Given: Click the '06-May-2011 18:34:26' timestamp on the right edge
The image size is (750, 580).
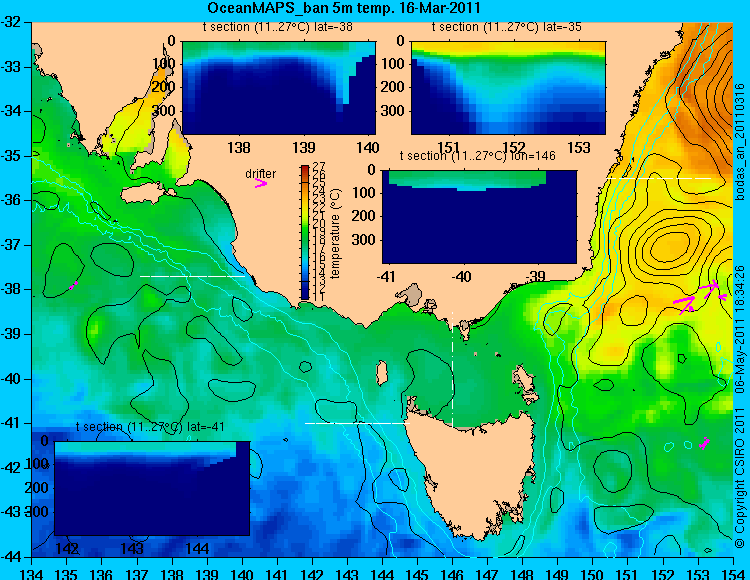Looking at the screenshot, I should 740,329.
